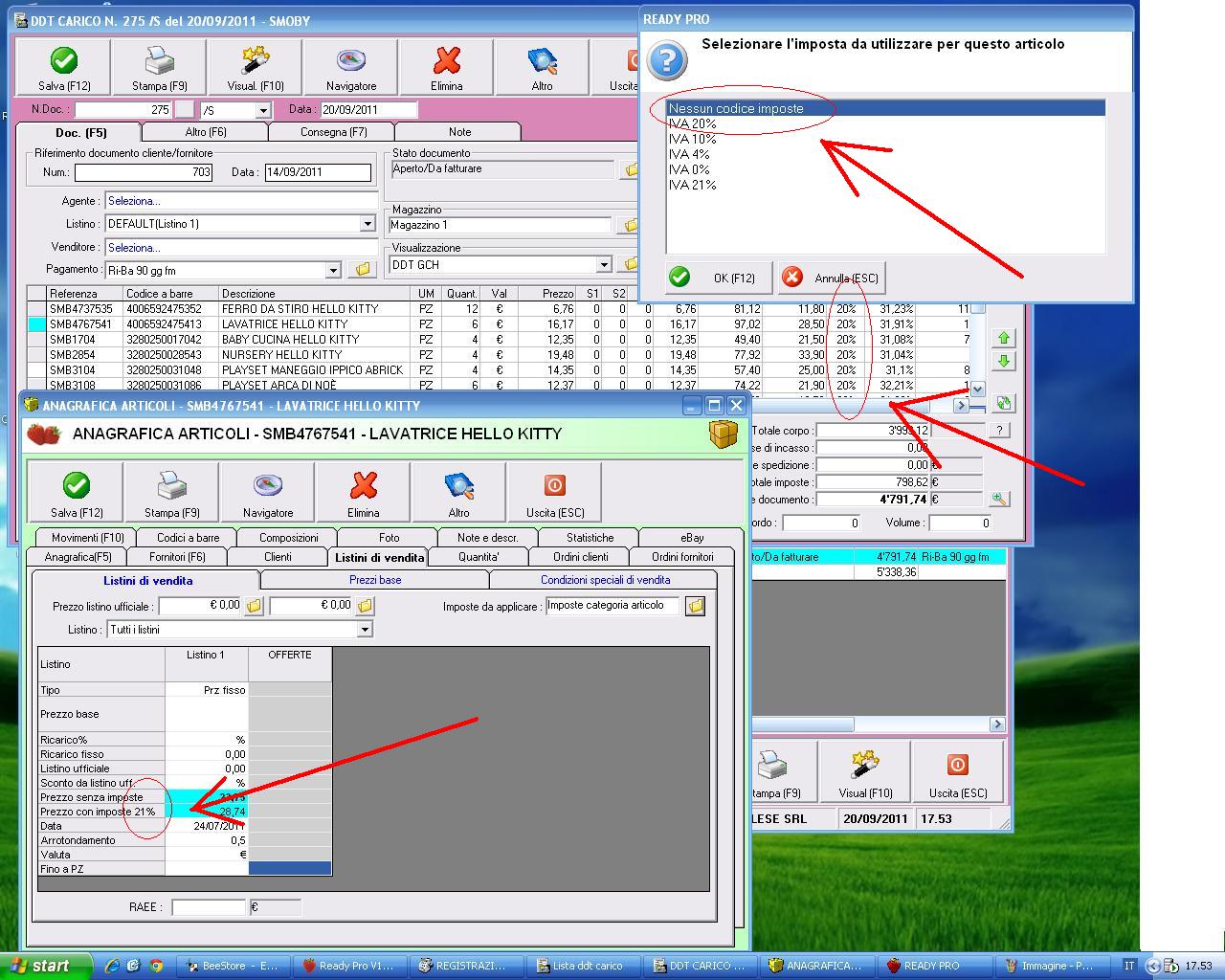Switch to Consegna (F7) tab

pyautogui.click(x=333, y=132)
